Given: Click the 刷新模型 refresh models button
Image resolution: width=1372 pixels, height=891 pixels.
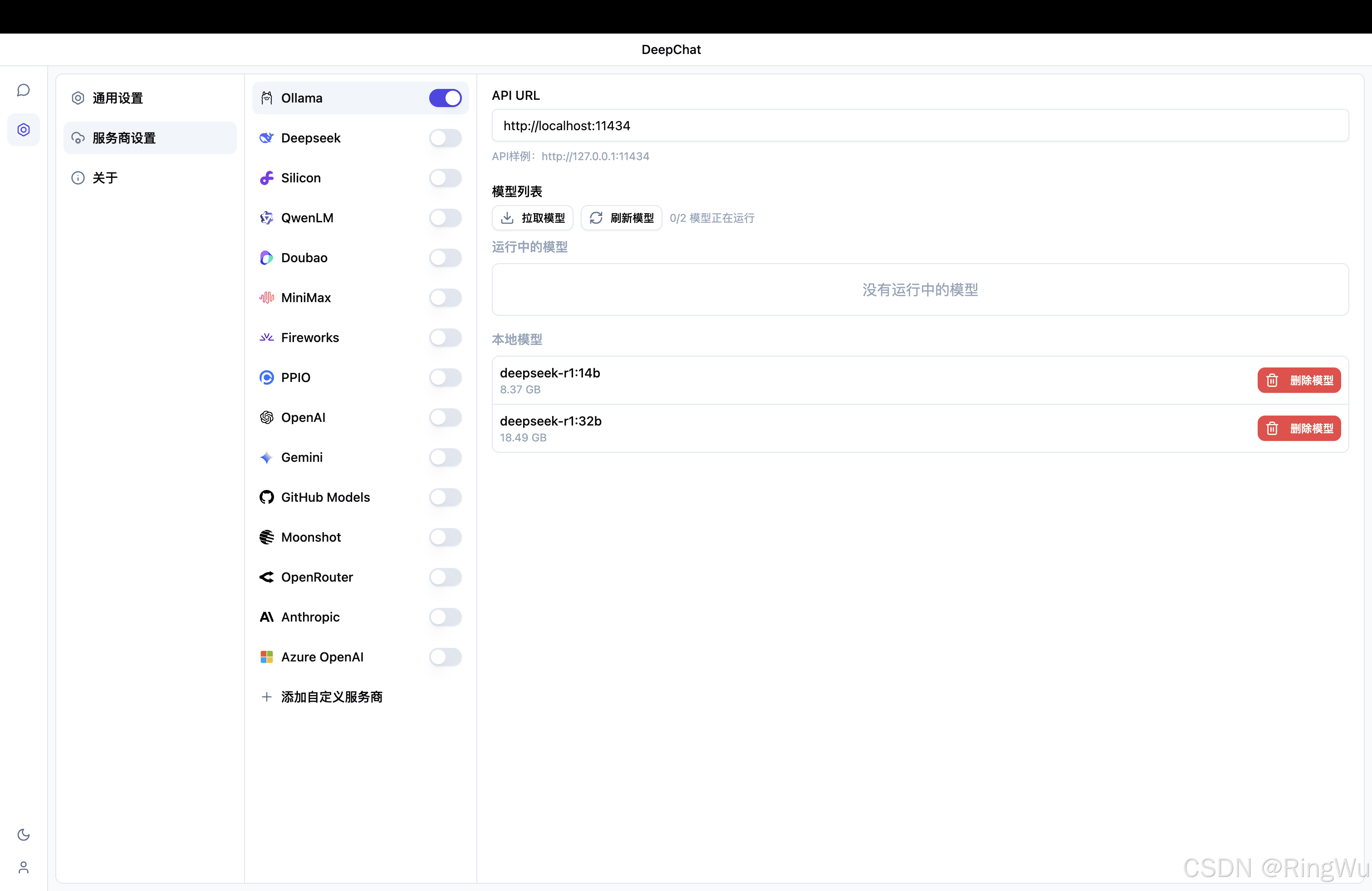Looking at the screenshot, I should [x=621, y=218].
